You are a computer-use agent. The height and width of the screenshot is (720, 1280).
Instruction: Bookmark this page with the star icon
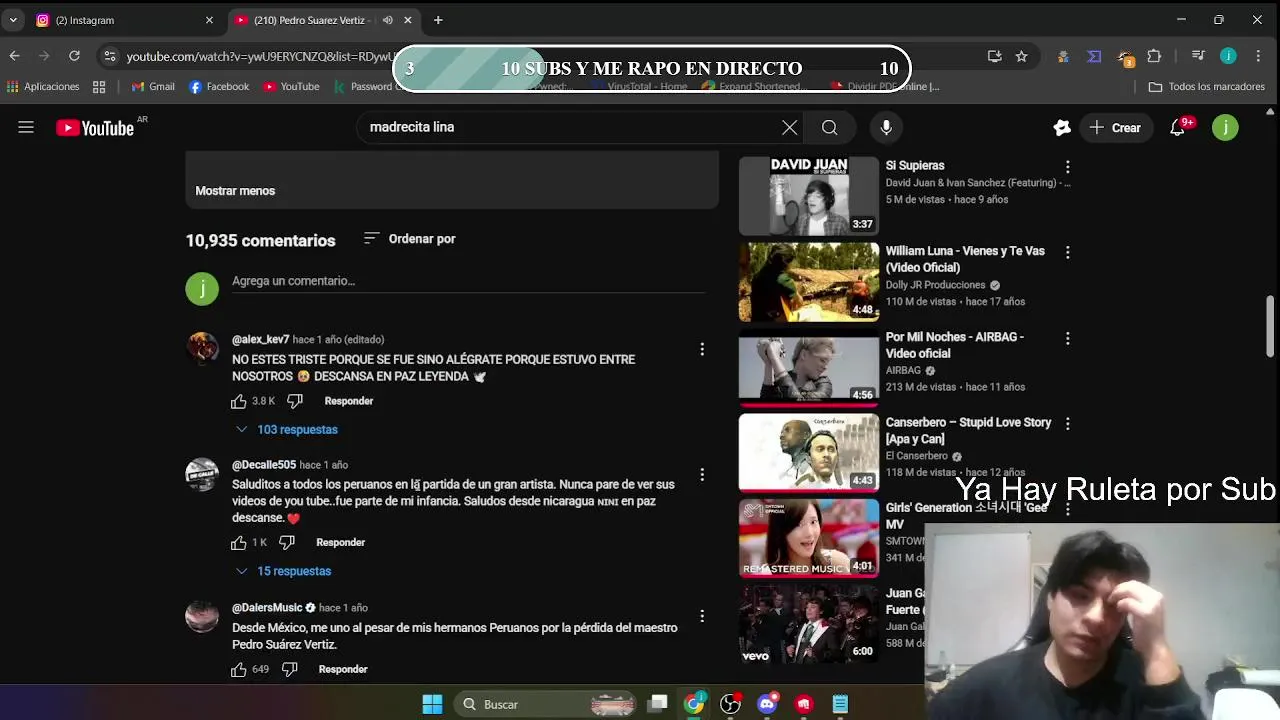pos(1021,56)
